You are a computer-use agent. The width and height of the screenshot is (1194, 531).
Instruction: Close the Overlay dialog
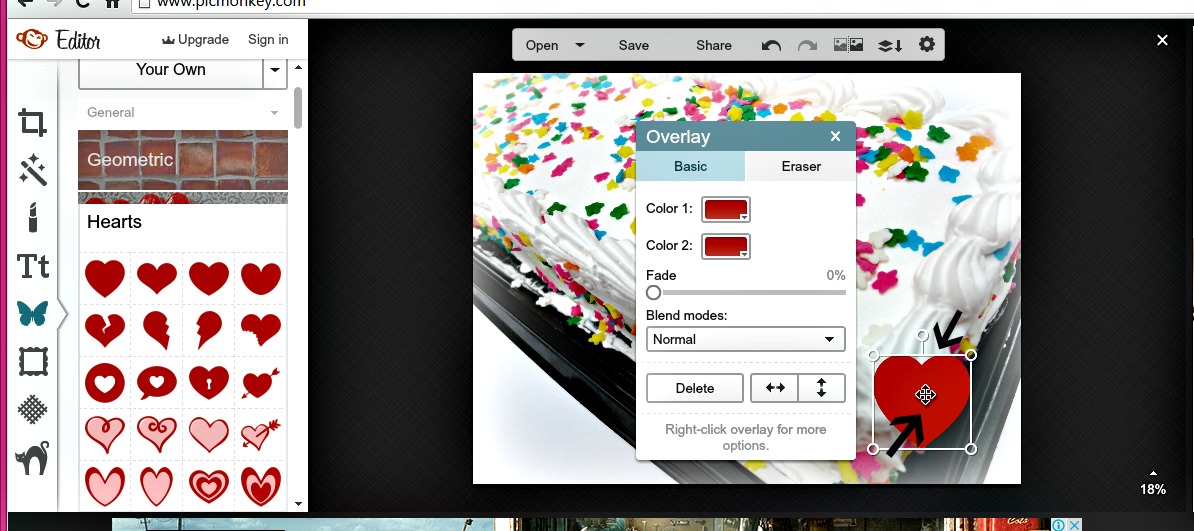pyautogui.click(x=835, y=136)
